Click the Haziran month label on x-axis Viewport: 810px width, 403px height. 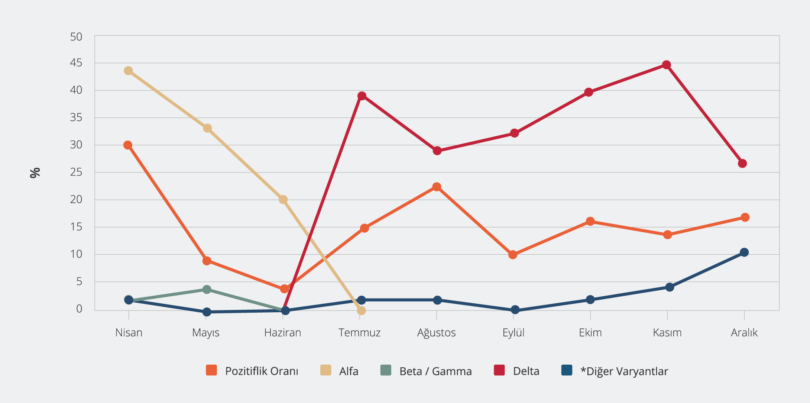point(283,332)
